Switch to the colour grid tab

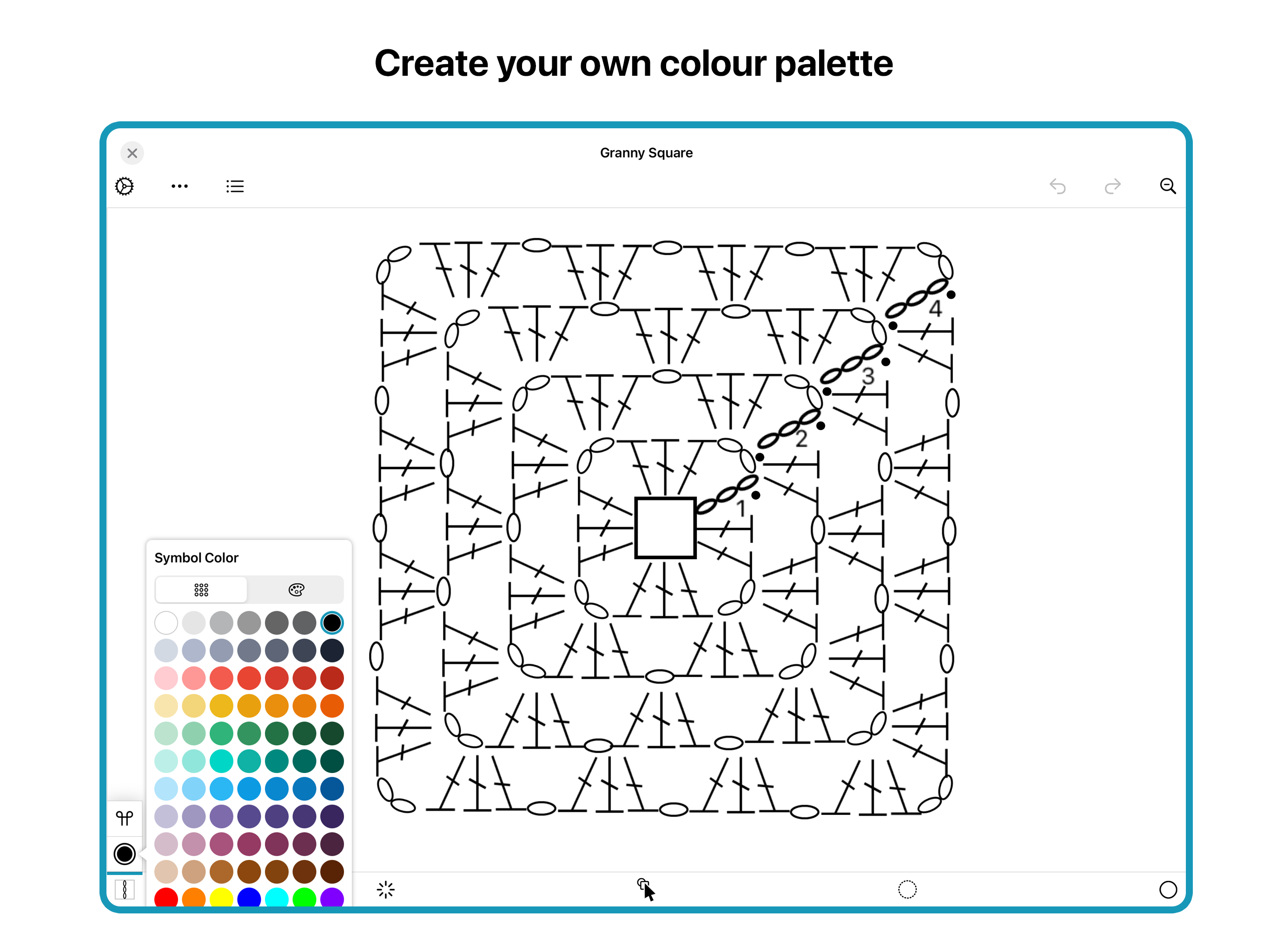[x=201, y=590]
